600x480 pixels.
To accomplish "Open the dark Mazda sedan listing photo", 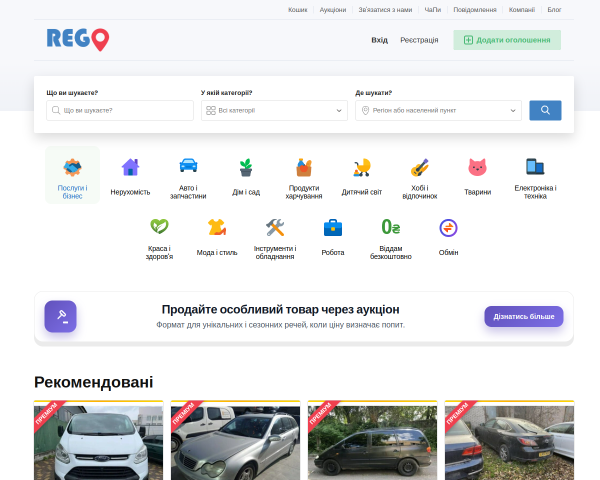I will (x=510, y=442).
